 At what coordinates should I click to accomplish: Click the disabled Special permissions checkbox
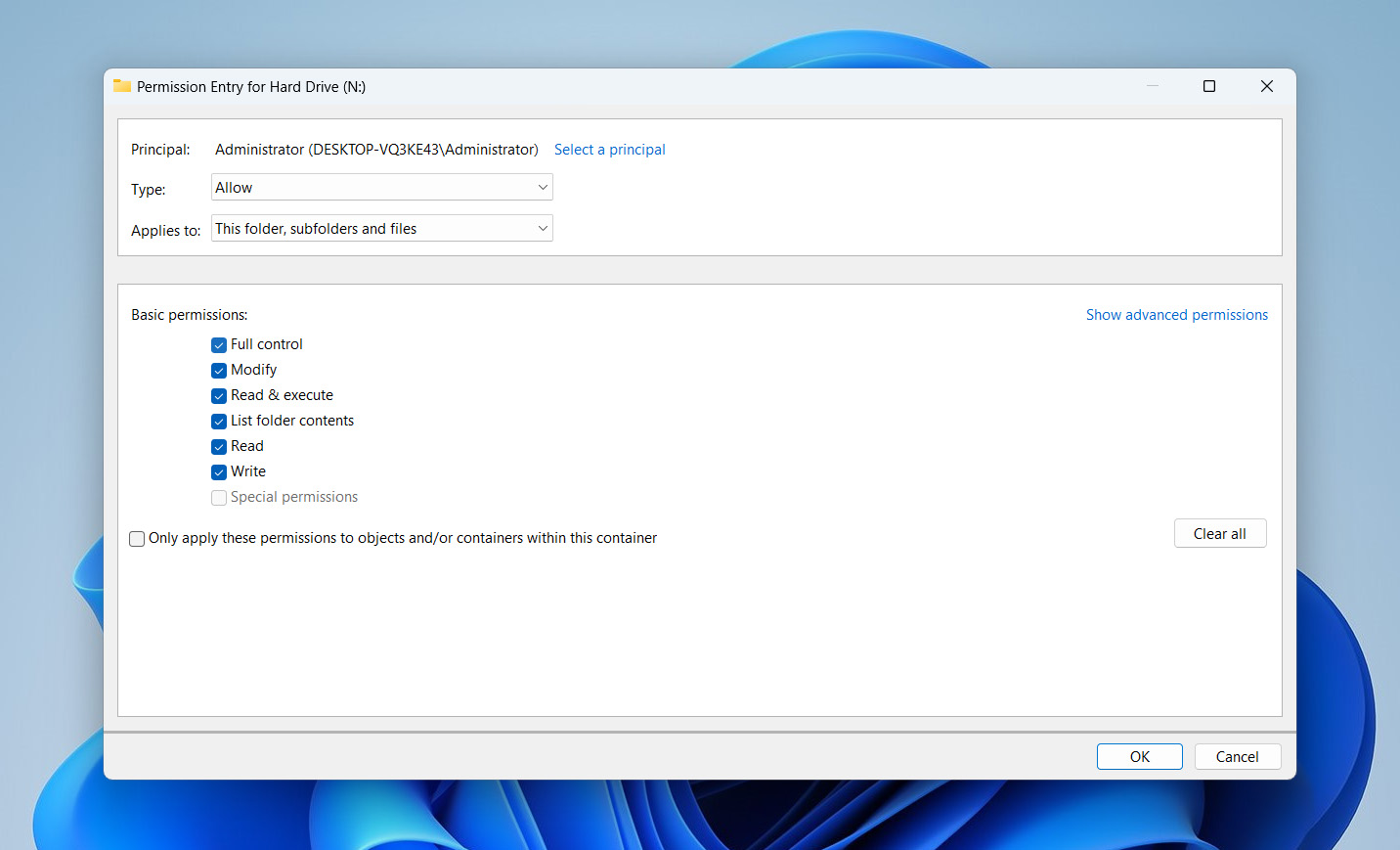[x=219, y=498]
